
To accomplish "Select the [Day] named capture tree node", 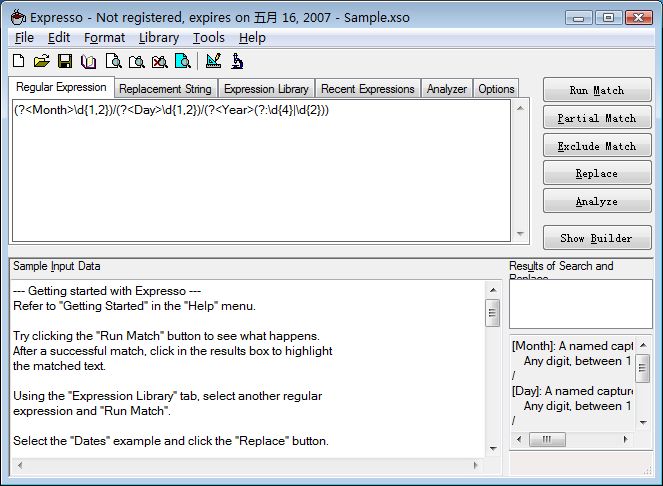I will coord(573,391).
